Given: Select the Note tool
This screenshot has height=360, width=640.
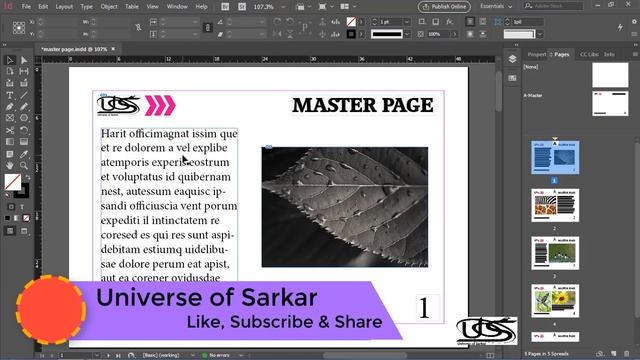Looking at the screenshot, I should [x=10, y=154].
